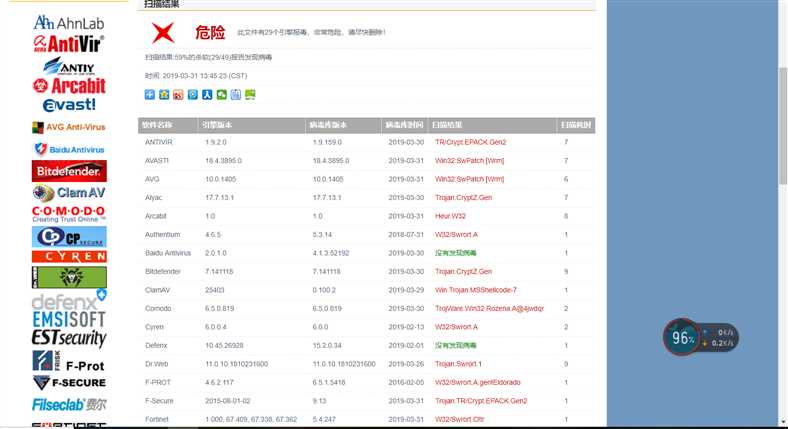Share via the red Sina Weibo icon
Screen dimensions: 788x429
click(x=178, y=94)
